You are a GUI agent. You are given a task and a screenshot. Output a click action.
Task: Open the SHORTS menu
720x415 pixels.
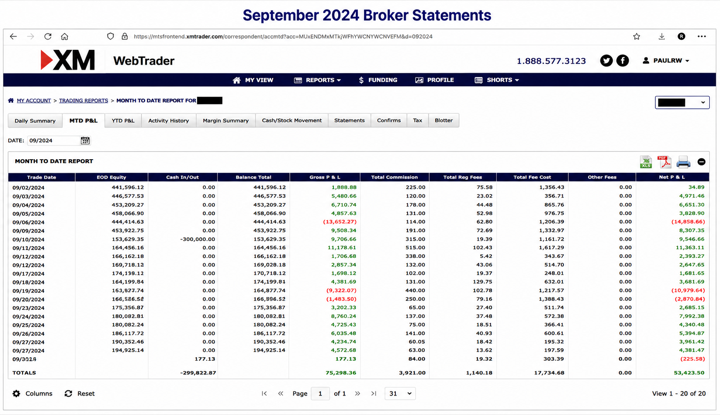click(496, 80)
